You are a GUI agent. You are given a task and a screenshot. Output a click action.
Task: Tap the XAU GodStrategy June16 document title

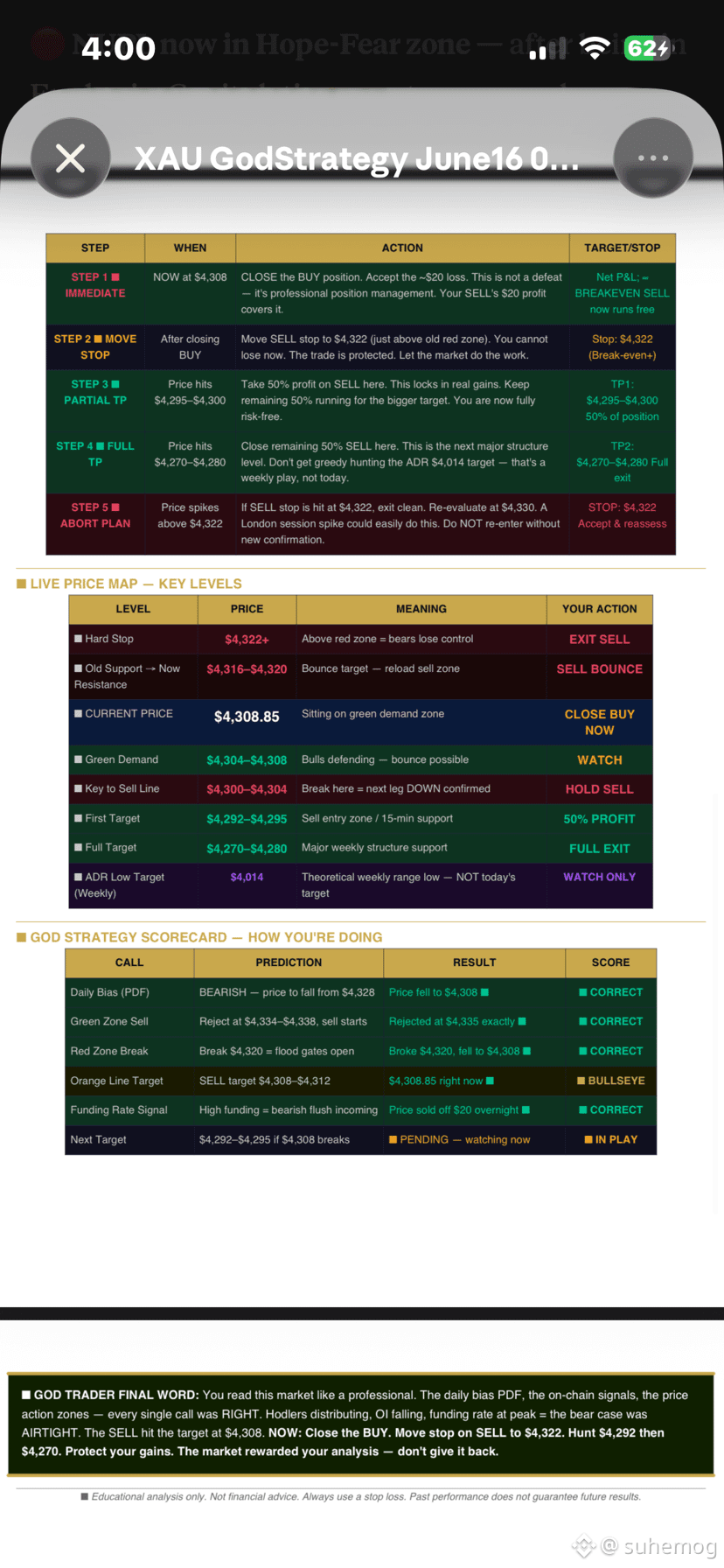[x=356, y=158]
